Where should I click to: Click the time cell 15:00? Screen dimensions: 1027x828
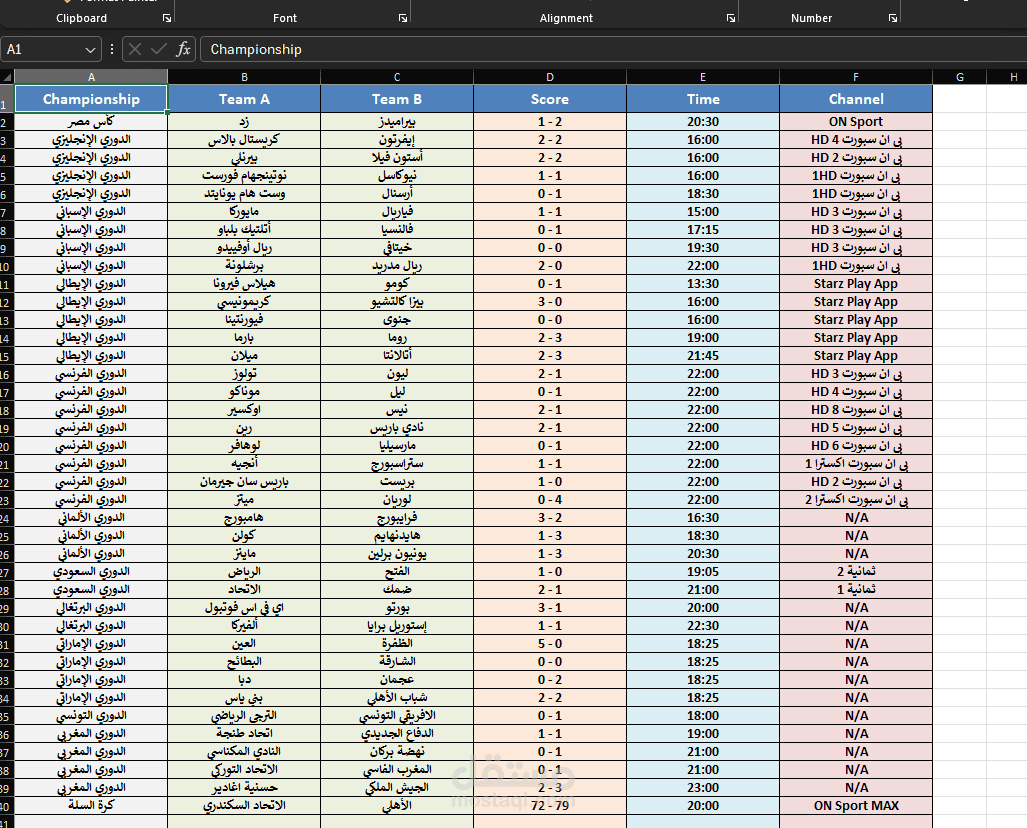703,212
